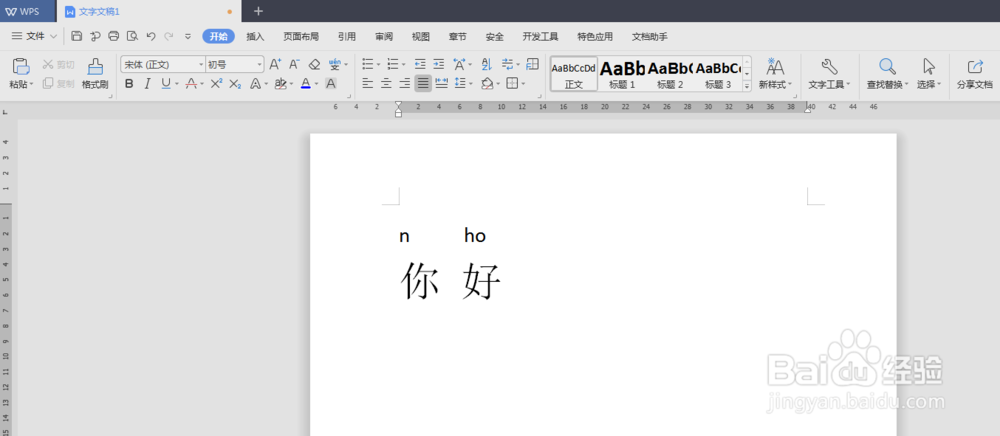Screen dimensions: 1000x436
Task: Click the paragraph shading paint bucket
Action: (x=487, y=83)
